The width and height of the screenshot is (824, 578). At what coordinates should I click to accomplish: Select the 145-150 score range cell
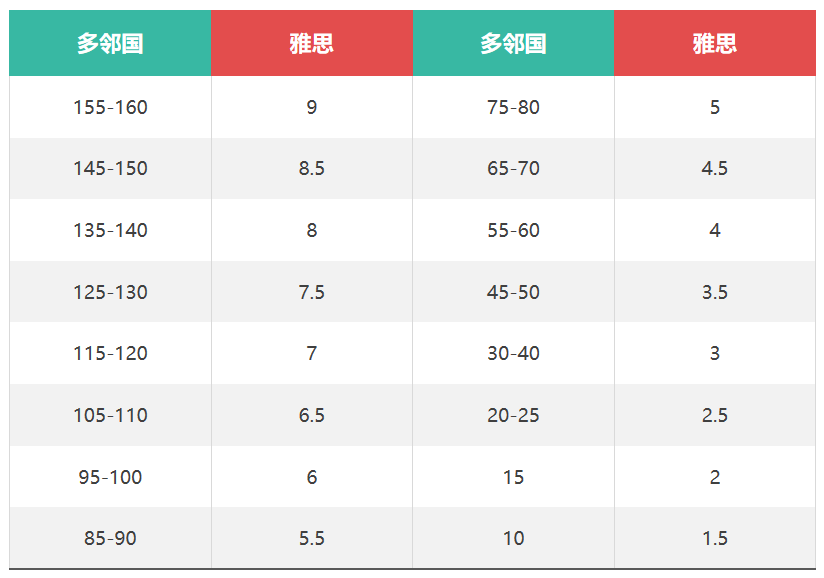click(110, 168)
